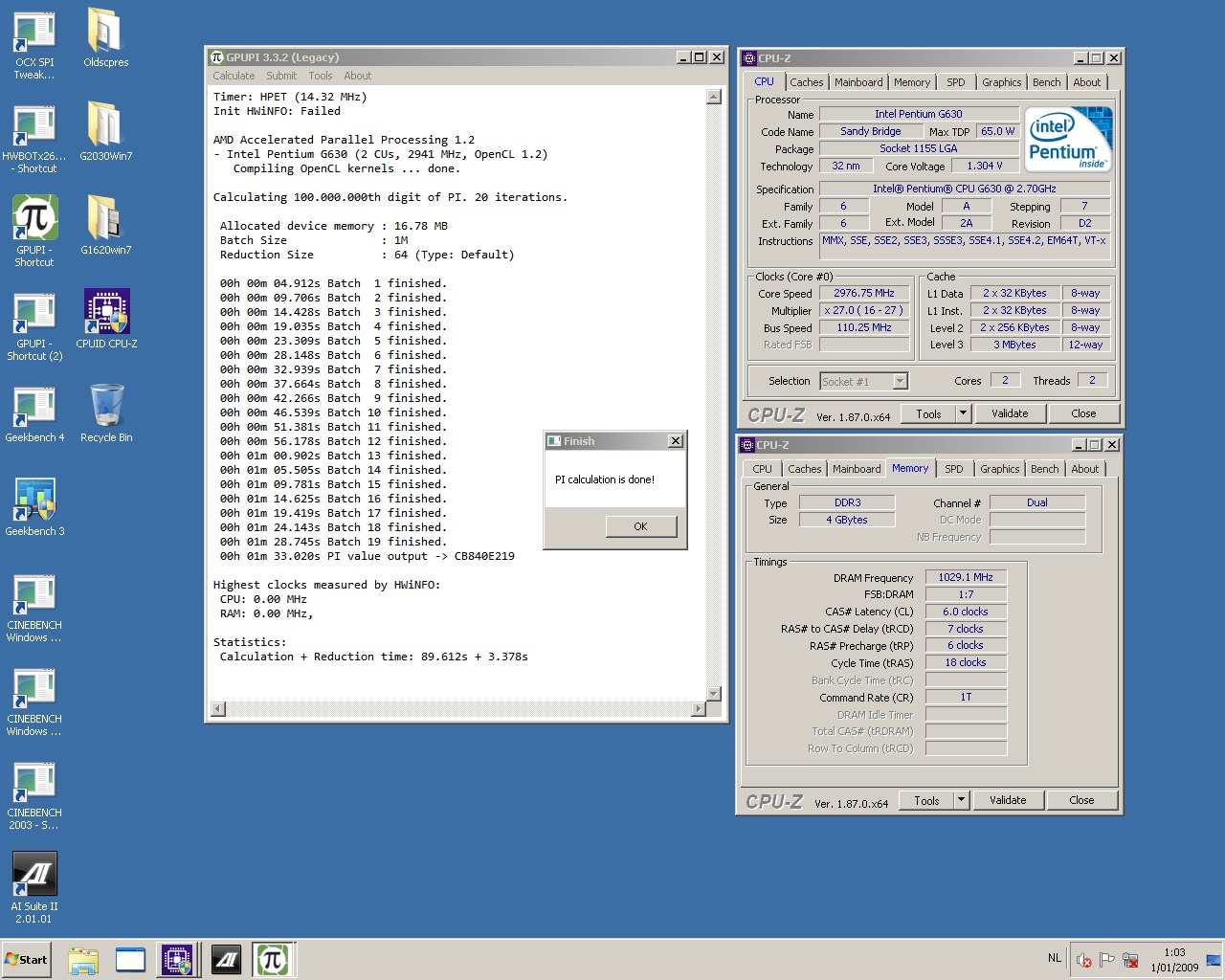Launch the CINEBENCH 2003 shortcut

(x=34, y=794)
